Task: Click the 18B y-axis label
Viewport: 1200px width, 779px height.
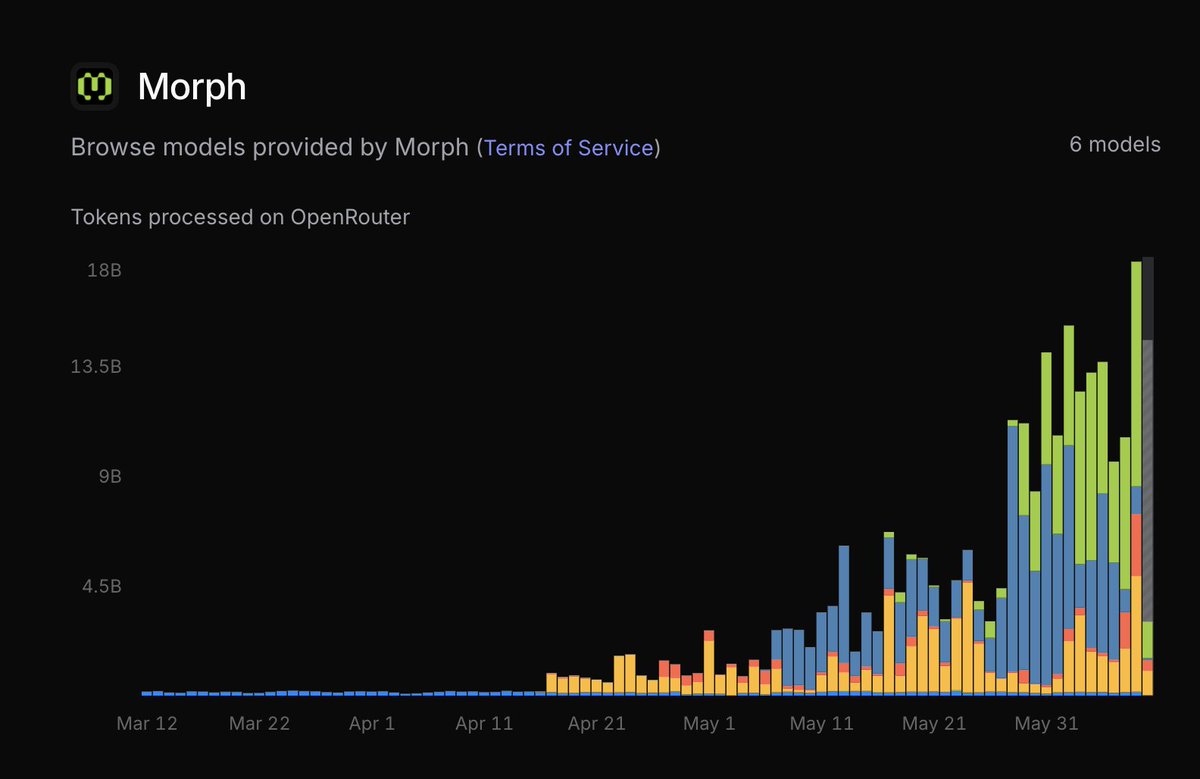Action: pyautogui.click(x=102, y=271)
